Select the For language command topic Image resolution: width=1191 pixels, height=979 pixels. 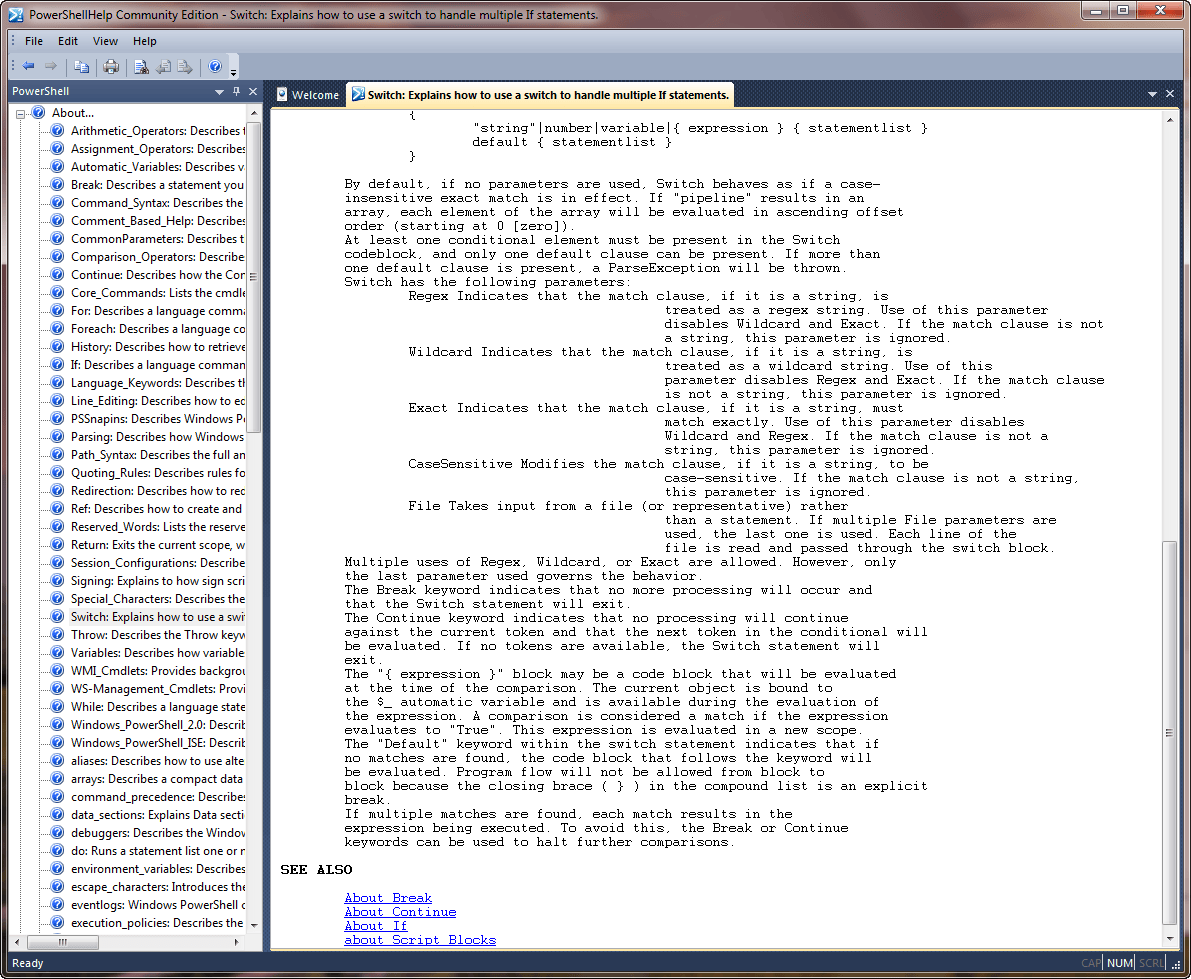[158, 311]
